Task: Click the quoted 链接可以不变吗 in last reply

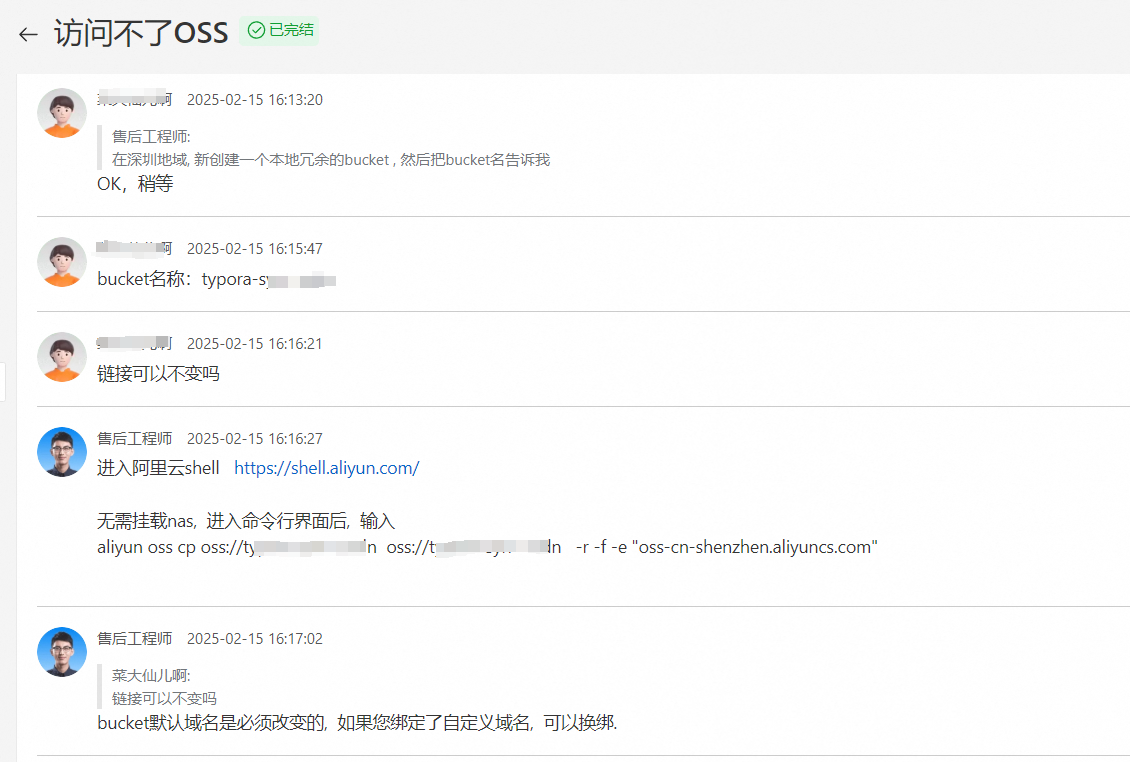Action: (x=164, y=699)
